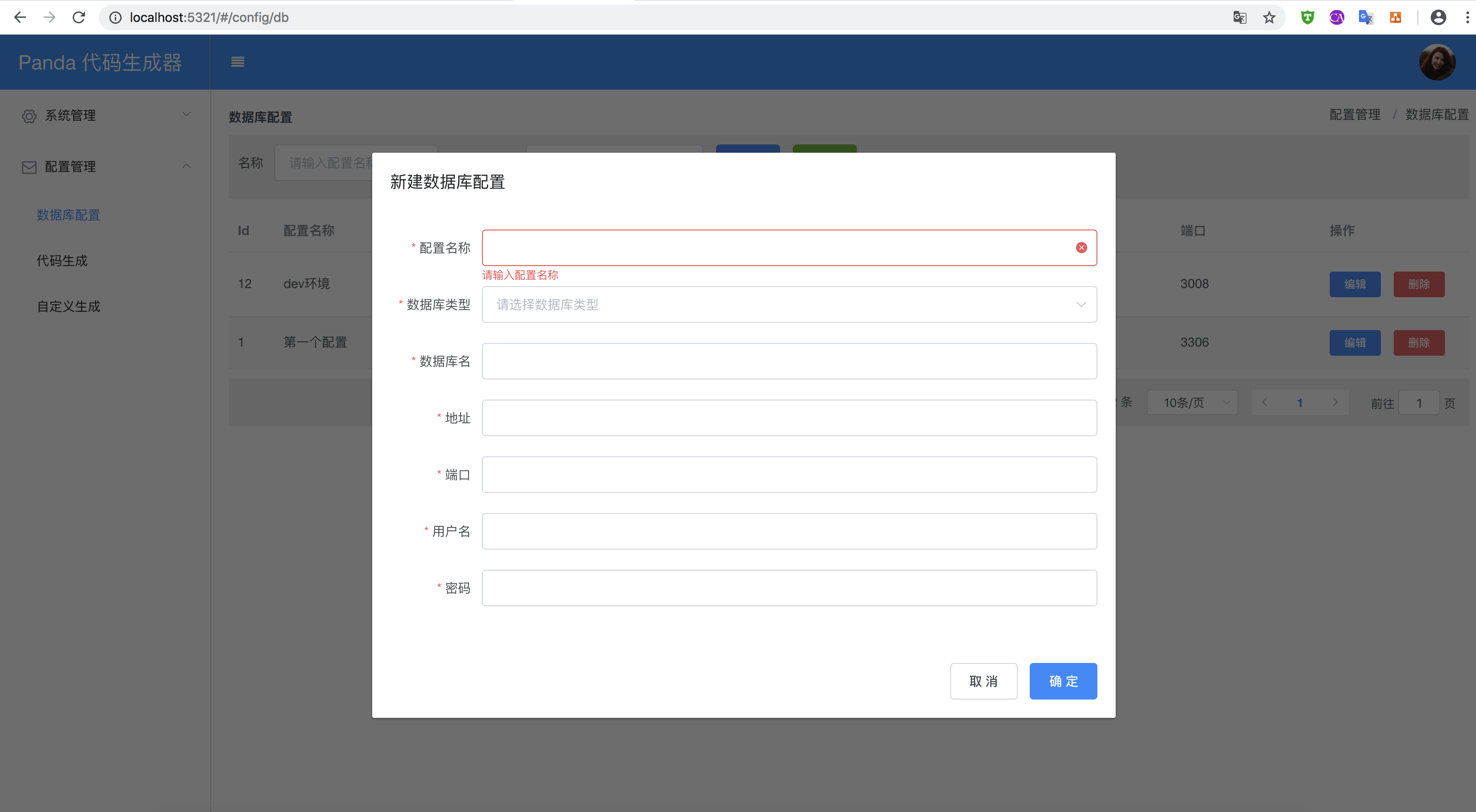Image resolution: width=1476 pixels, height=812 pixels.
Task: Click the browser reload icon
Action: click(x=79, y=18)
